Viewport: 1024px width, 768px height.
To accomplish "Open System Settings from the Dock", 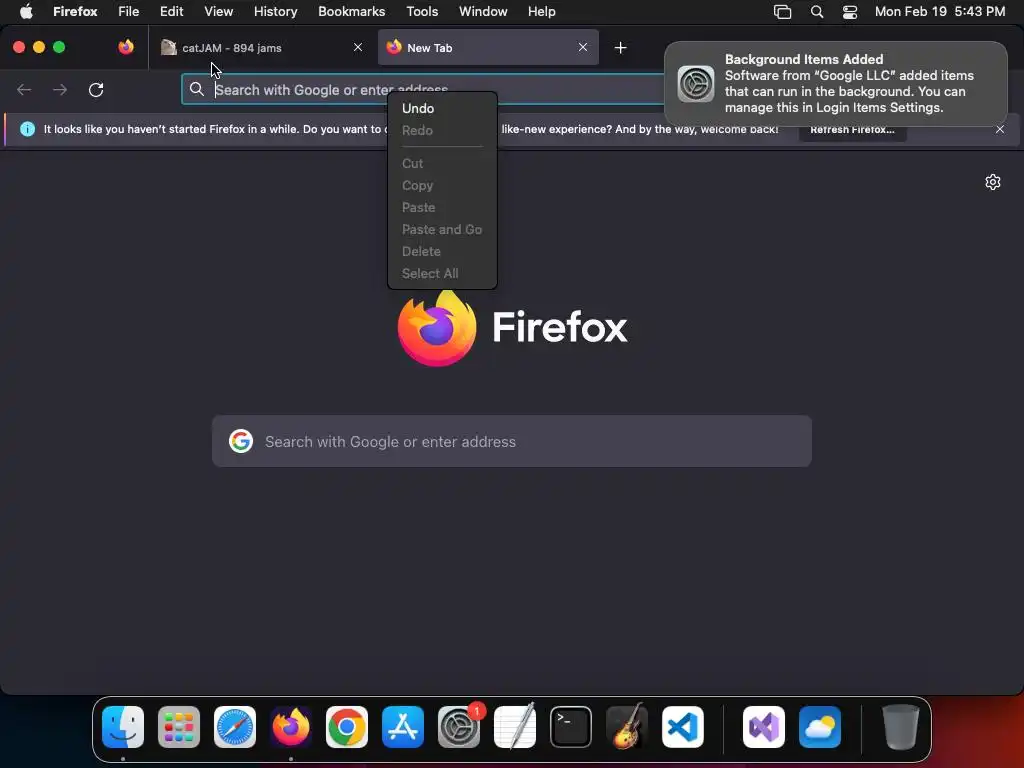I will coord(459,727).
